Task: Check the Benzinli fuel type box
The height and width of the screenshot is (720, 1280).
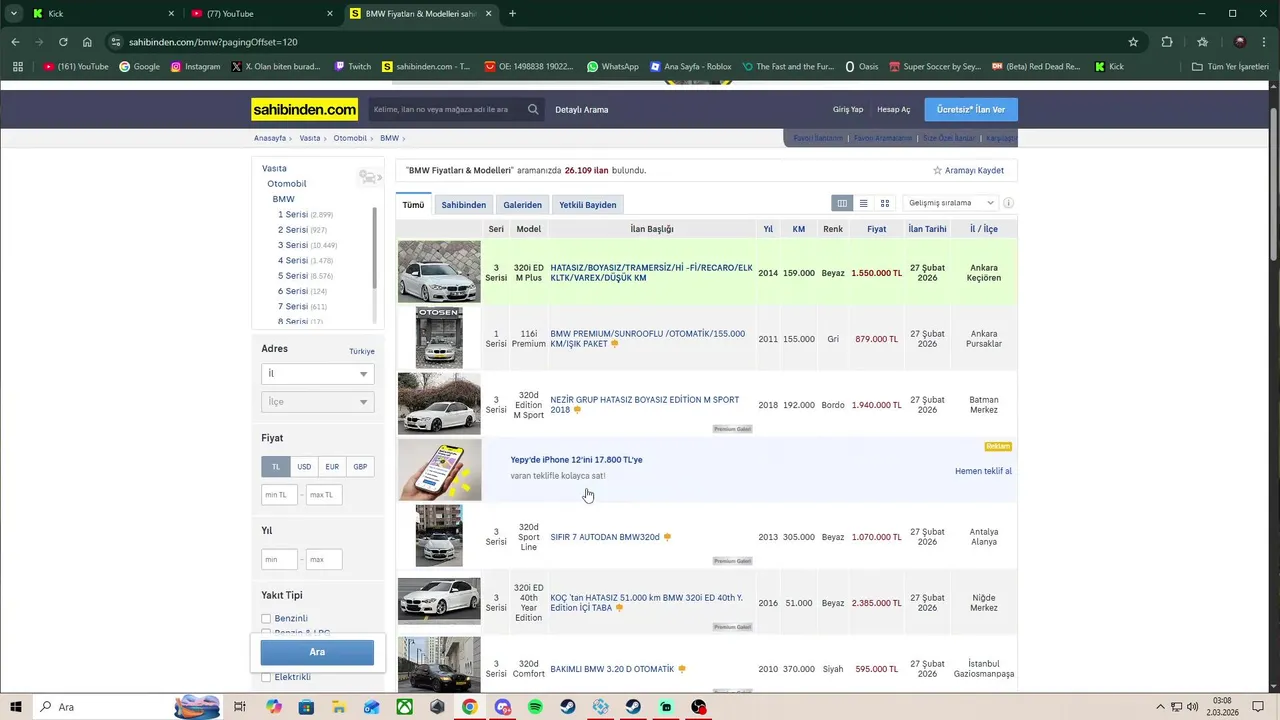Action: pos(266,619)
